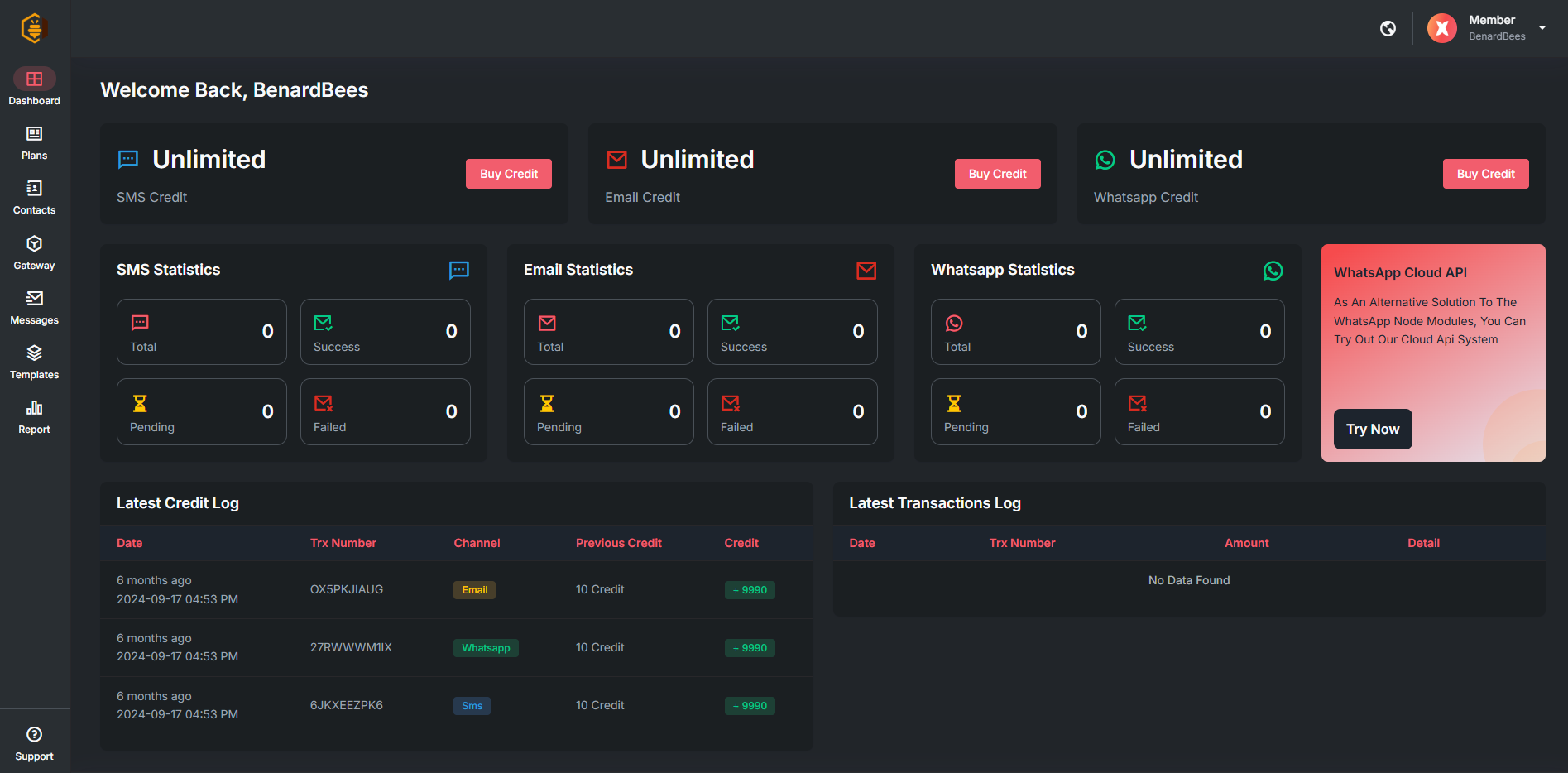Open the Messages sidebar icon
The image size is (1568, 773).
(34, 299)
